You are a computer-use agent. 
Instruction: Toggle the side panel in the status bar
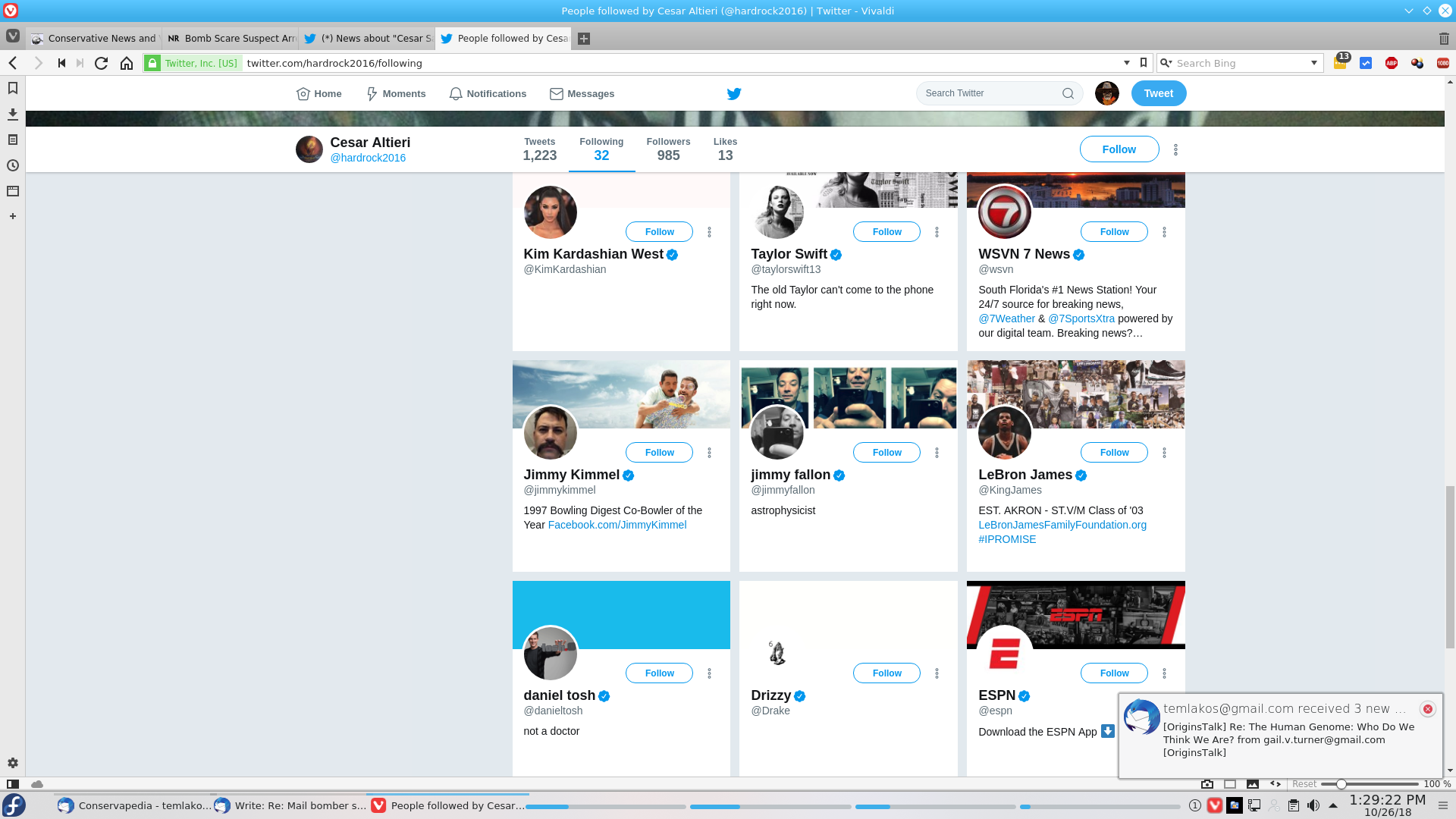[12, 784]
